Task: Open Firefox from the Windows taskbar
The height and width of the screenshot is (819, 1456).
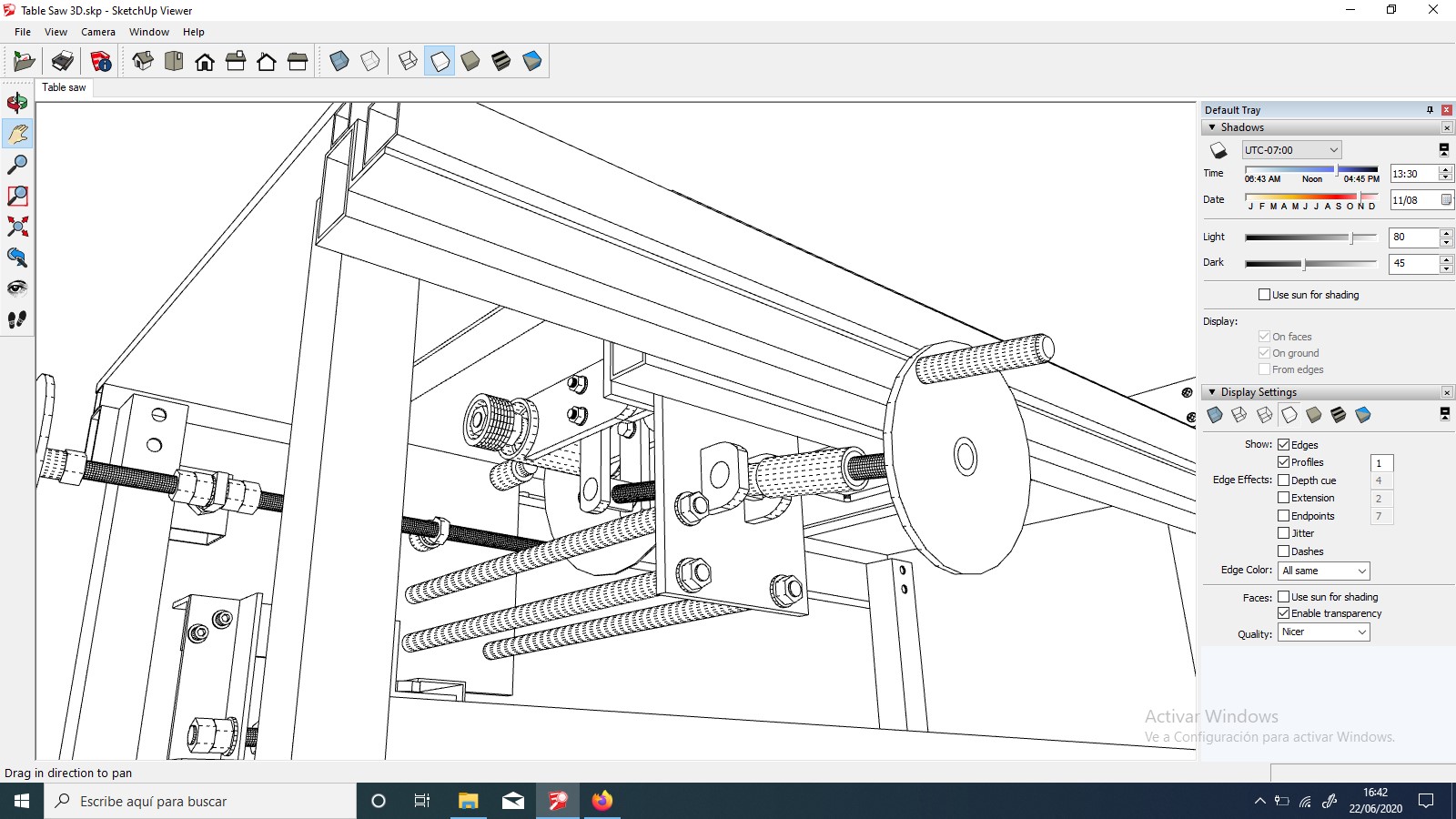Action: tap(602, 801)
